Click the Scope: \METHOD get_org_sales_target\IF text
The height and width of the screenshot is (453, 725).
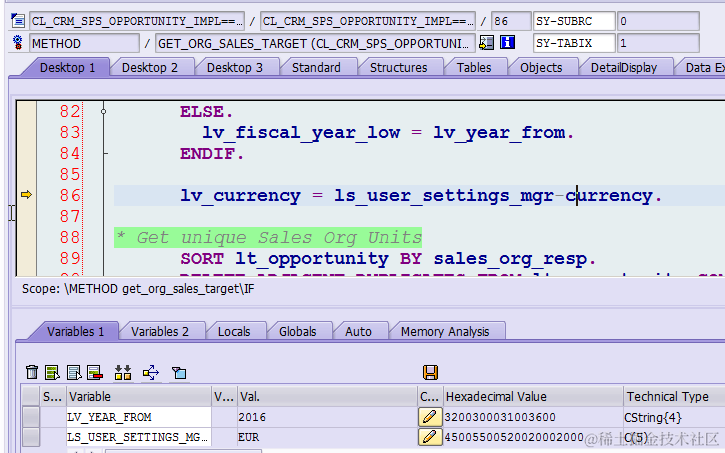pyautogui.click(x=138, y=289)
